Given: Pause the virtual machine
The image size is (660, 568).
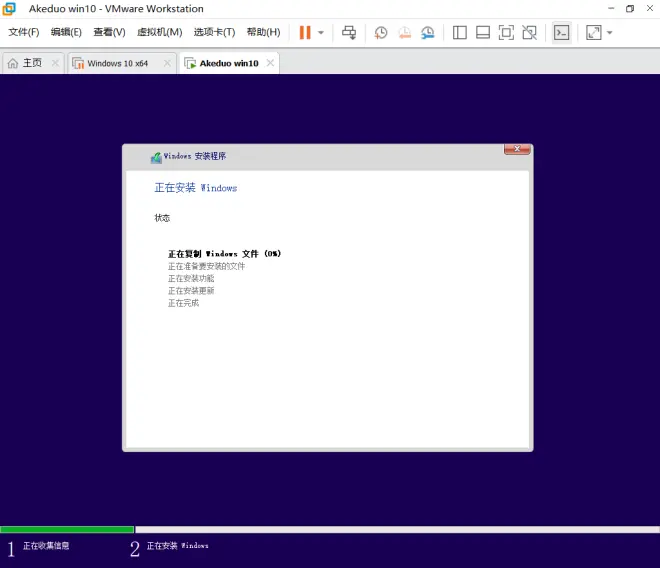Looking at the screenshot, I should (x=305, y=32).
